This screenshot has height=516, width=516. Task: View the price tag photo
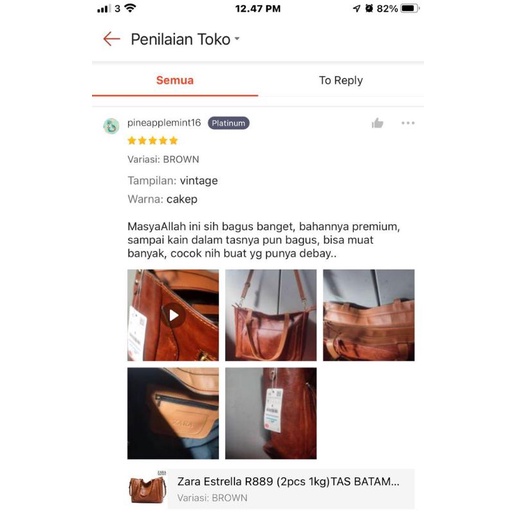271,413
